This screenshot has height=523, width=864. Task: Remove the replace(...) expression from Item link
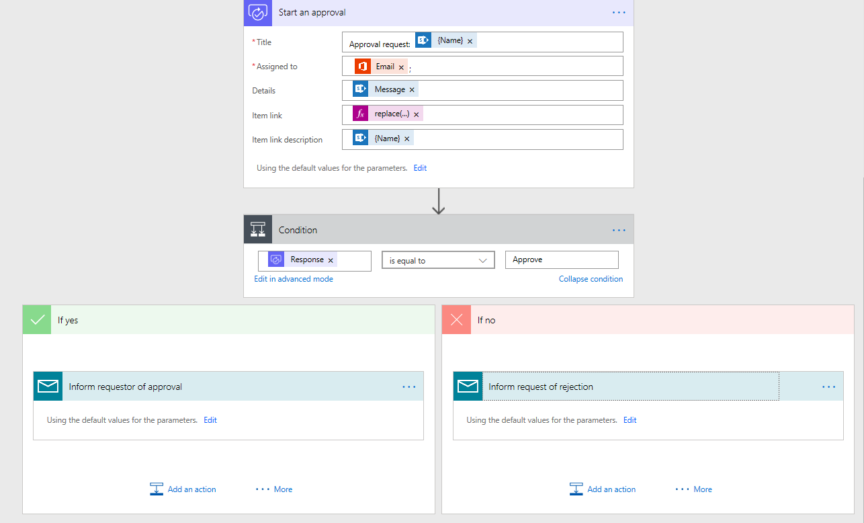coord(416,114)
